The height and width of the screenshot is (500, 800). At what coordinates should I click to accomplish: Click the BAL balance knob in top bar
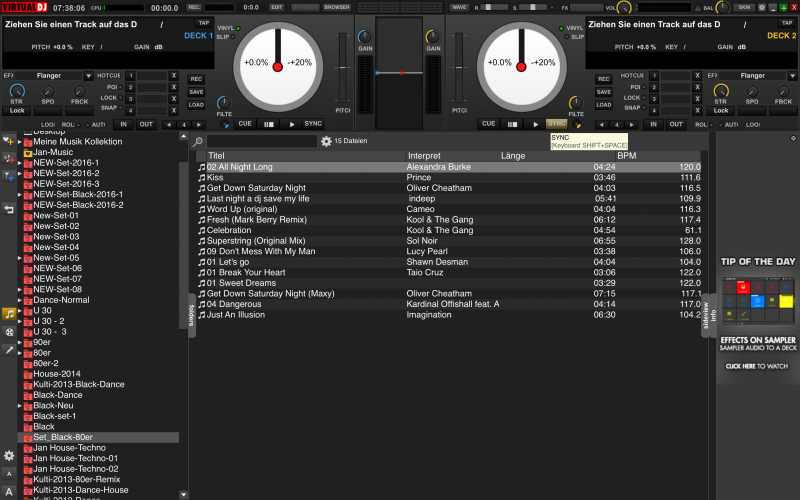click(x=722, y=8)
